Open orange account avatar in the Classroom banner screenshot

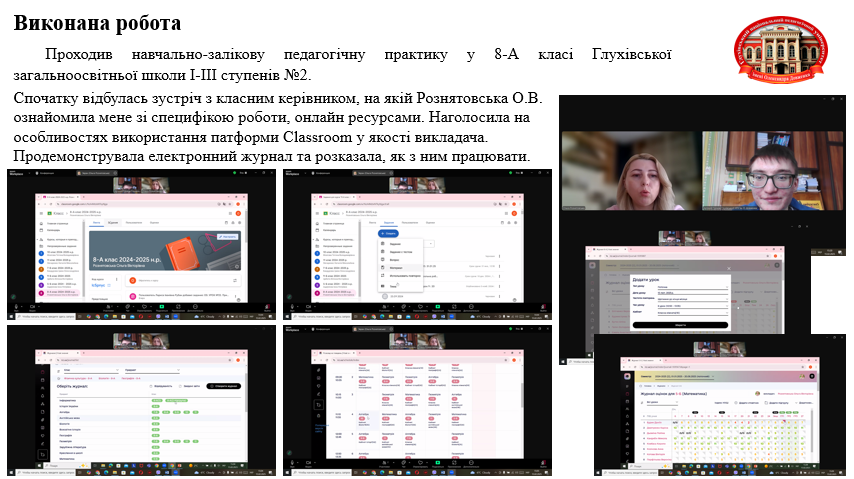pos(238,214)
